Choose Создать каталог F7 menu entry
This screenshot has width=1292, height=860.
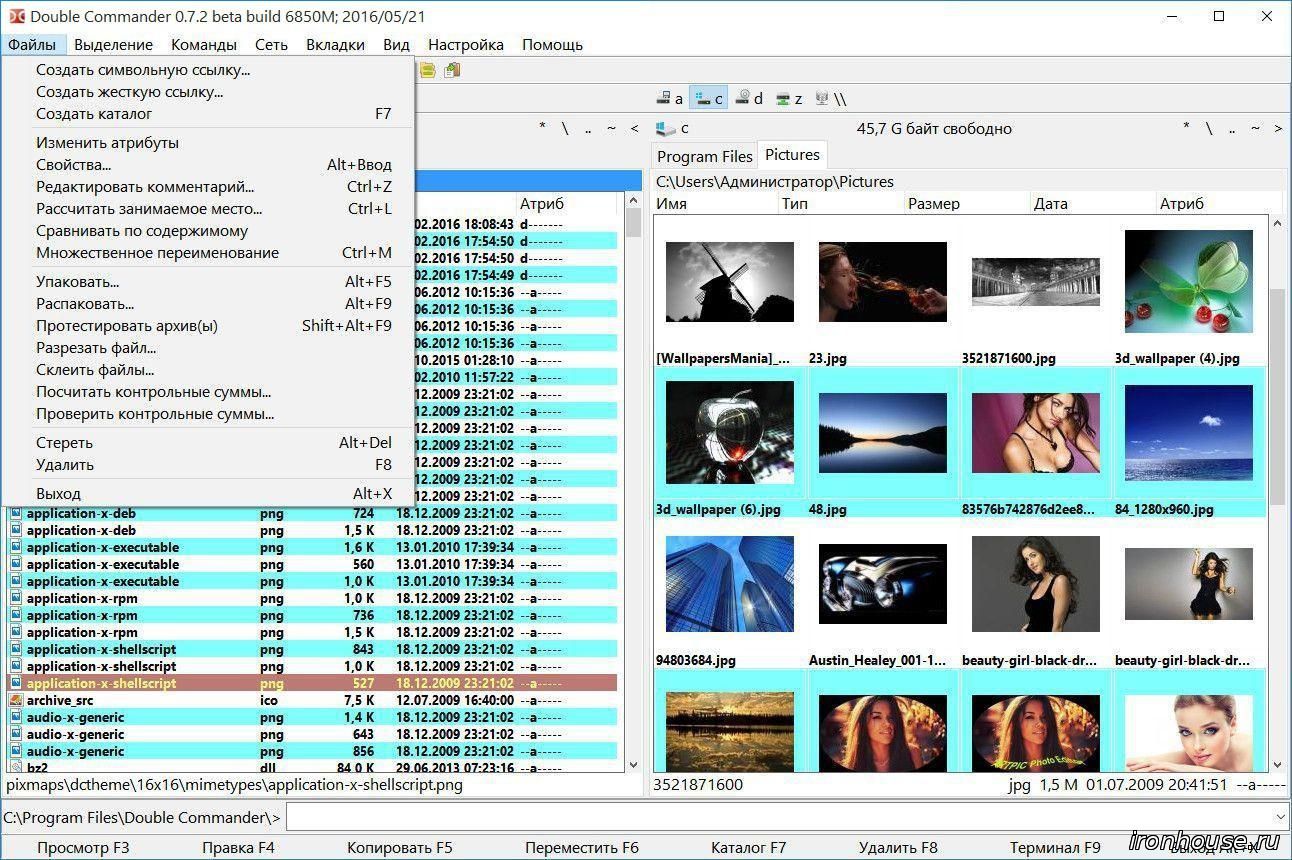click(x=209, y=114)
